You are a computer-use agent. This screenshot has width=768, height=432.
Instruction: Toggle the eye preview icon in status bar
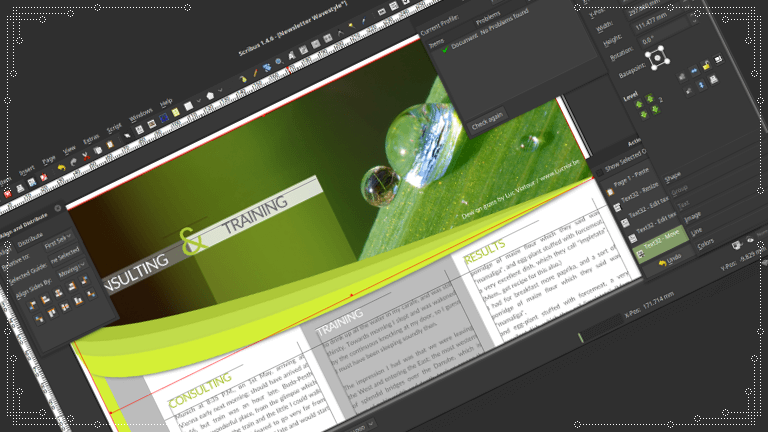point(750,240)
